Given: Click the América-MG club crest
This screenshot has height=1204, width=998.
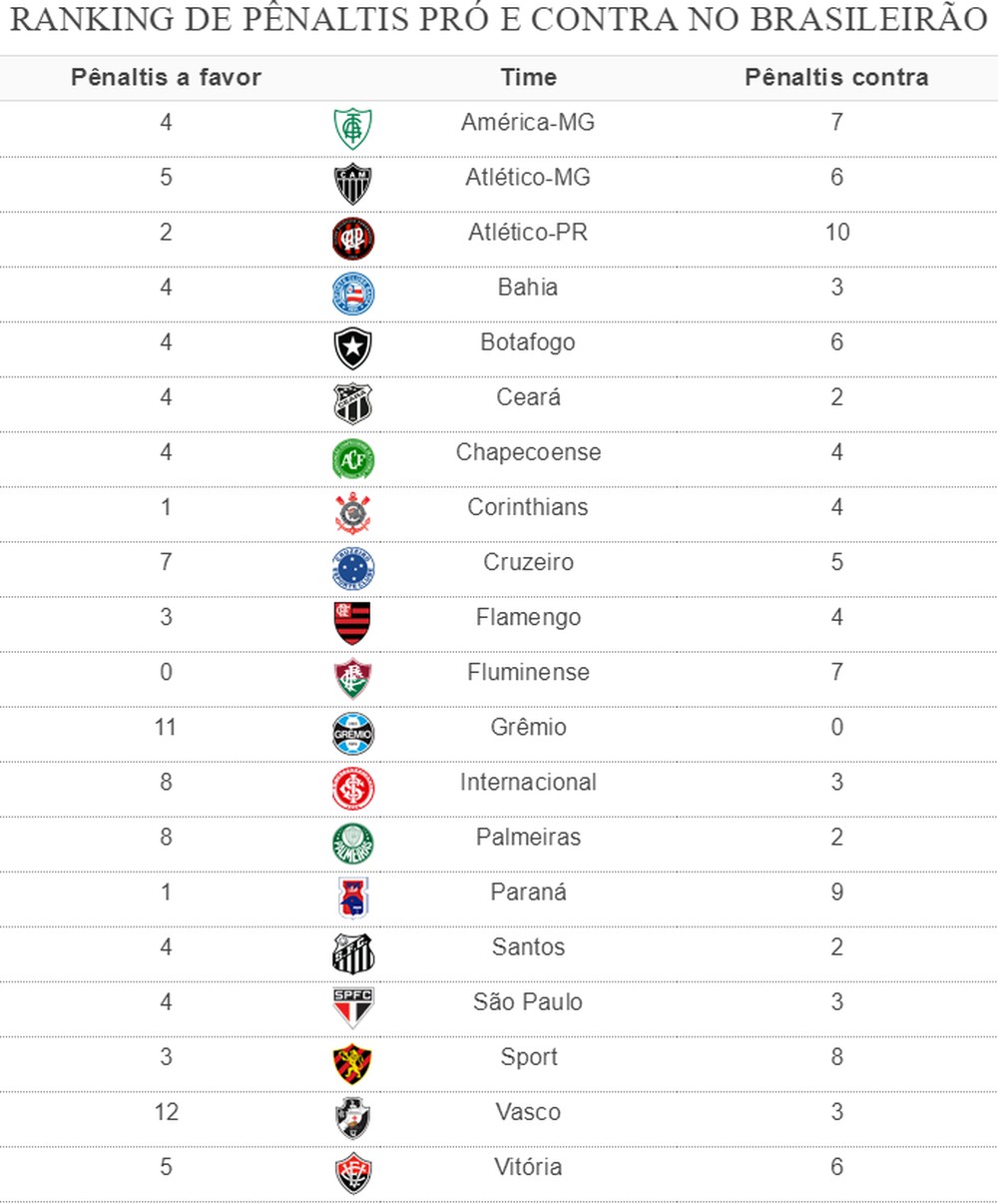Looking at the screenshot, I should [x=352, y=129].
